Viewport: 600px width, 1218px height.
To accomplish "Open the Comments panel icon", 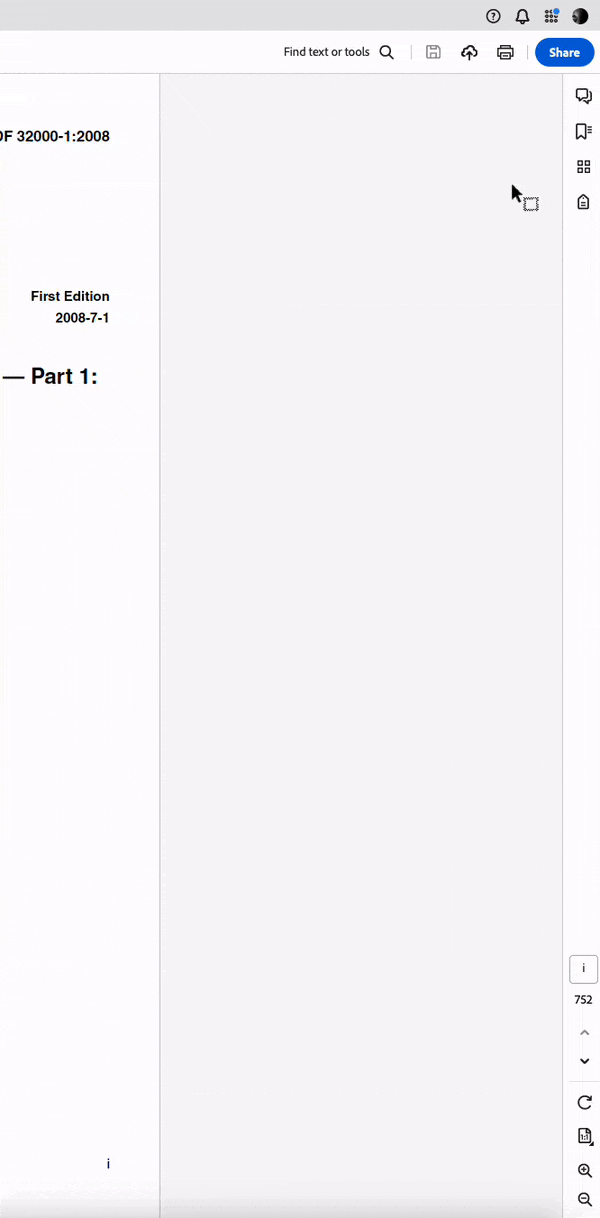I will (x=584, y=96).
